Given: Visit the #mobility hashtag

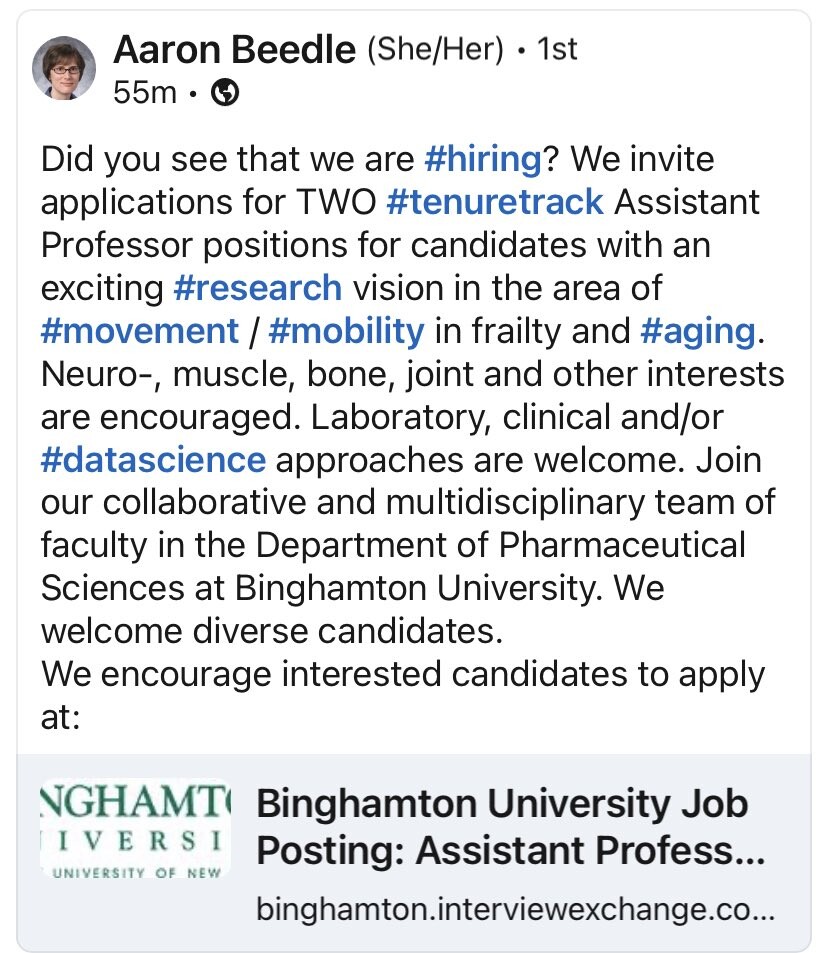Looking at the screenshot, I should click(x=346, y=331).
